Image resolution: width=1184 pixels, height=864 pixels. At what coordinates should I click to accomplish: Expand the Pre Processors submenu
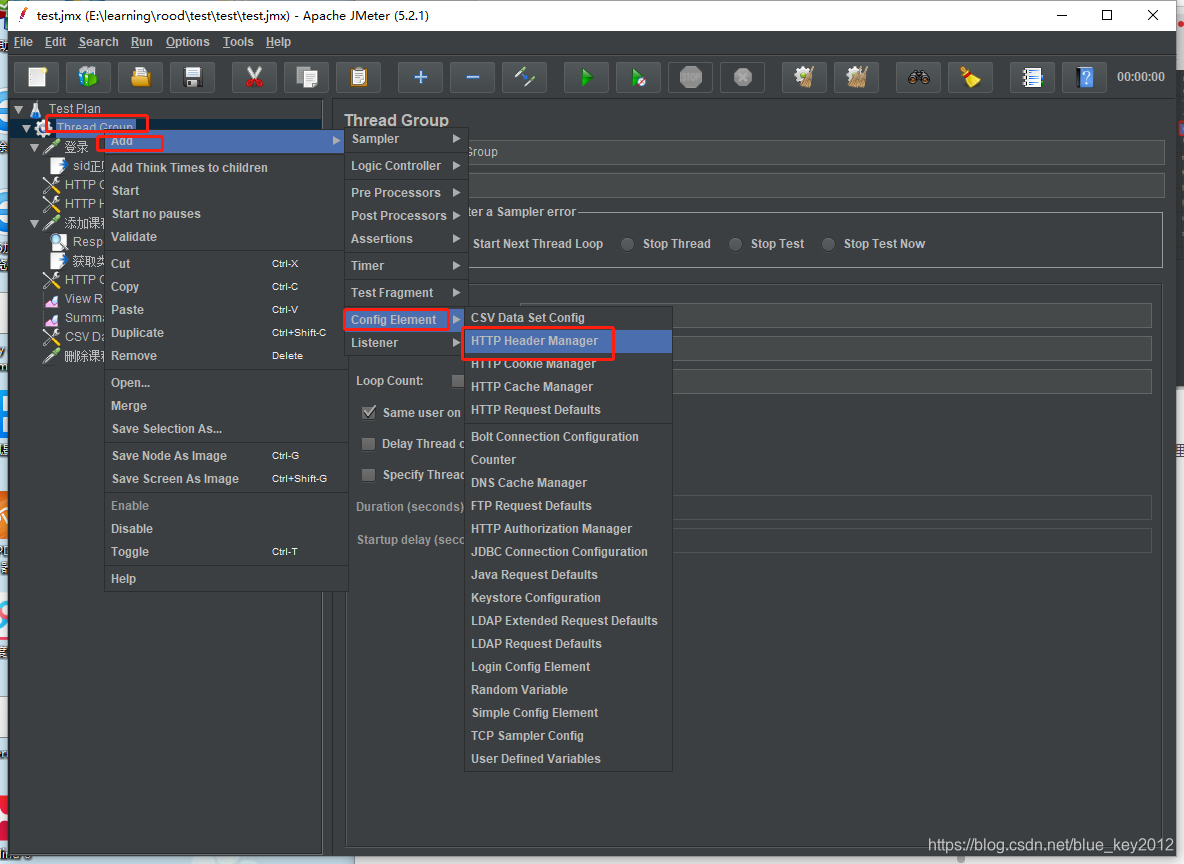click(406, 193)
